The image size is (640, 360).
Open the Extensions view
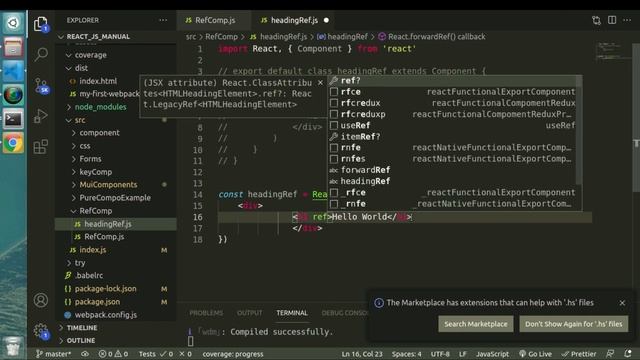[x=40, y=147]
